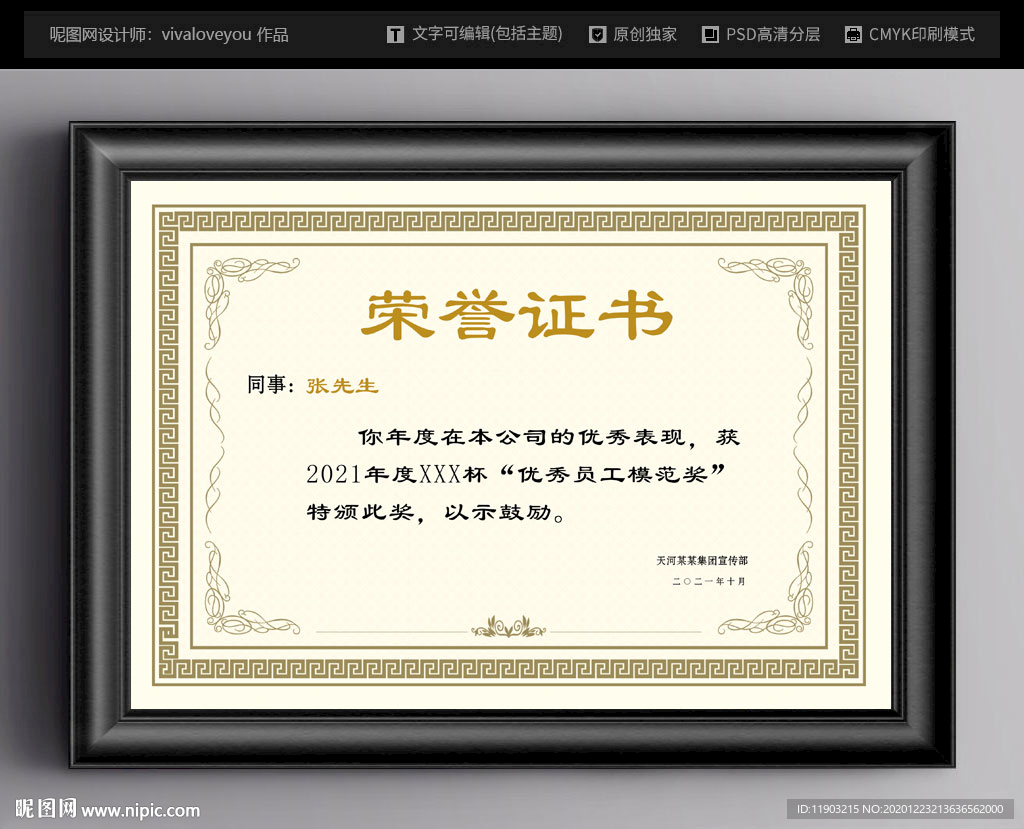Click the 'T' text-editable icon
This screenshot has height=829, width=1024.
395,33
